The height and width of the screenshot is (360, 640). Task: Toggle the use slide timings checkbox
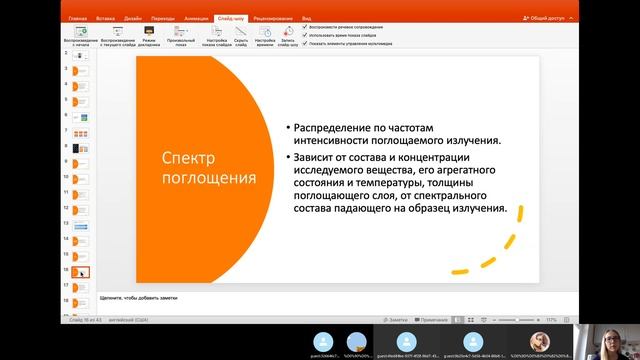[304, 35]
